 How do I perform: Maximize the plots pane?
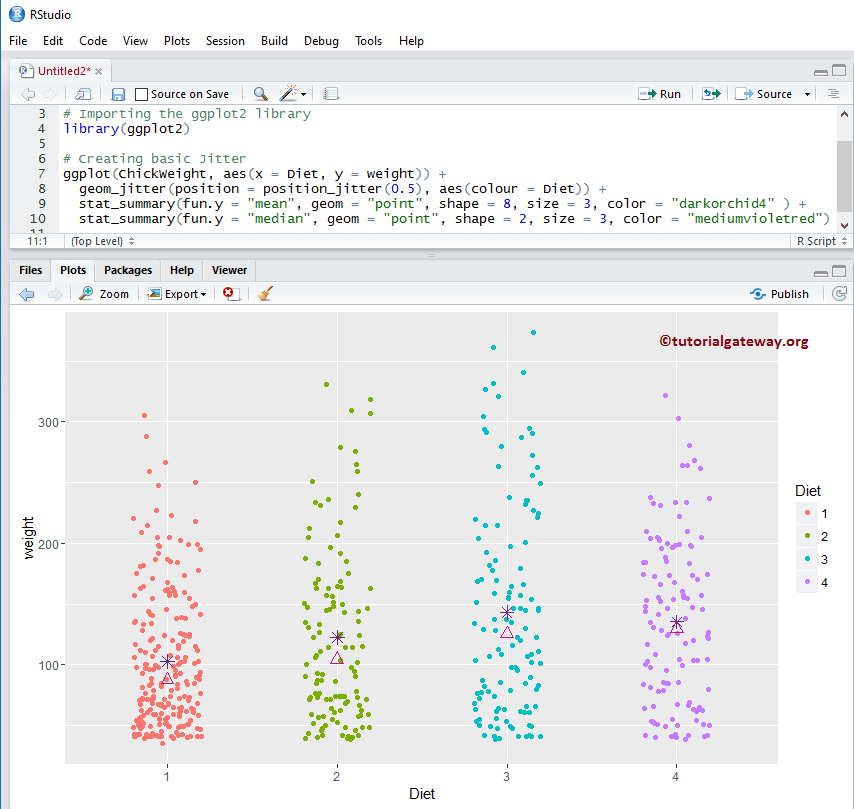[x=839, y=271]
